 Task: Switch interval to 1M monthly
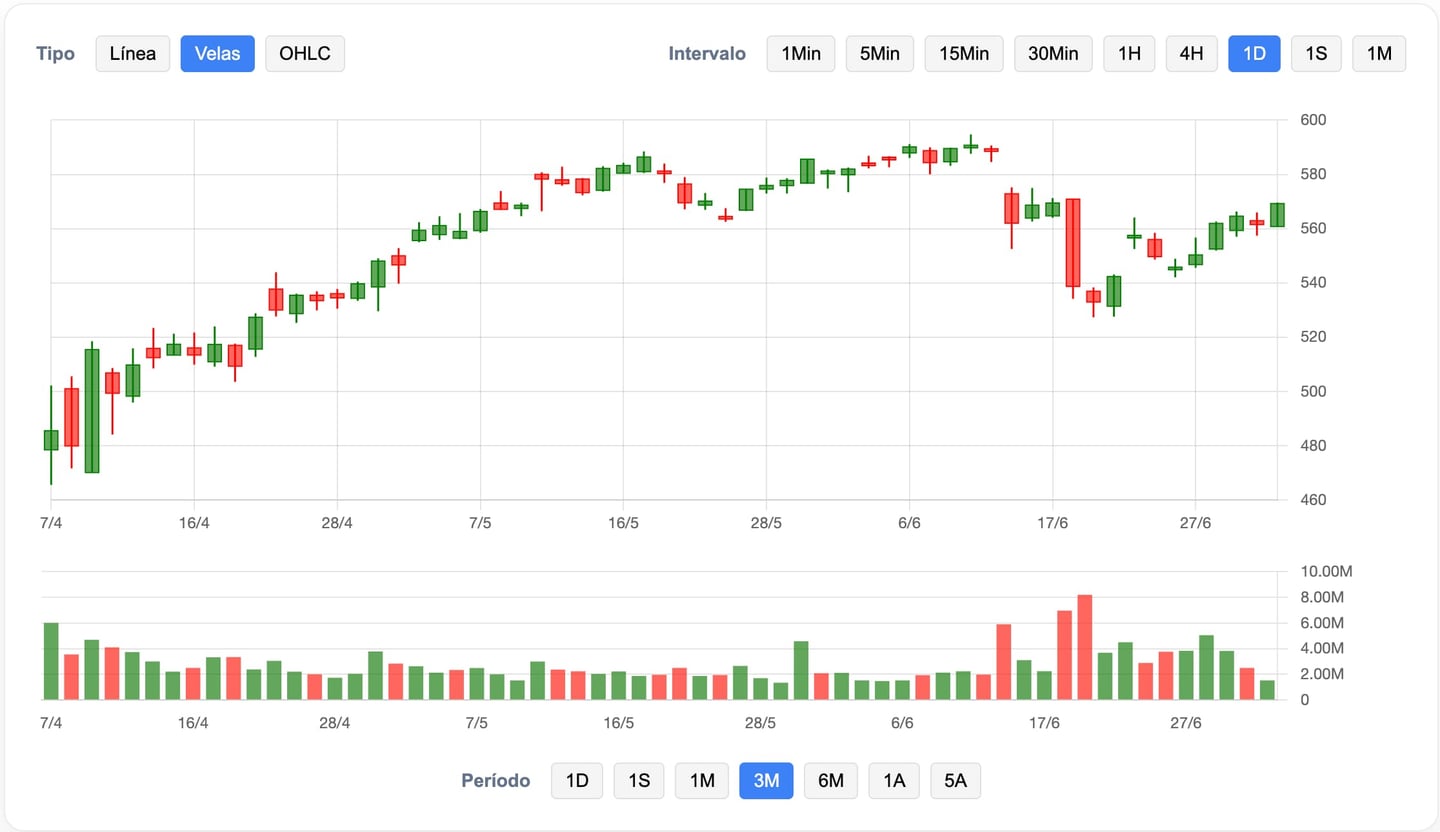click(x=1379, y=54)
